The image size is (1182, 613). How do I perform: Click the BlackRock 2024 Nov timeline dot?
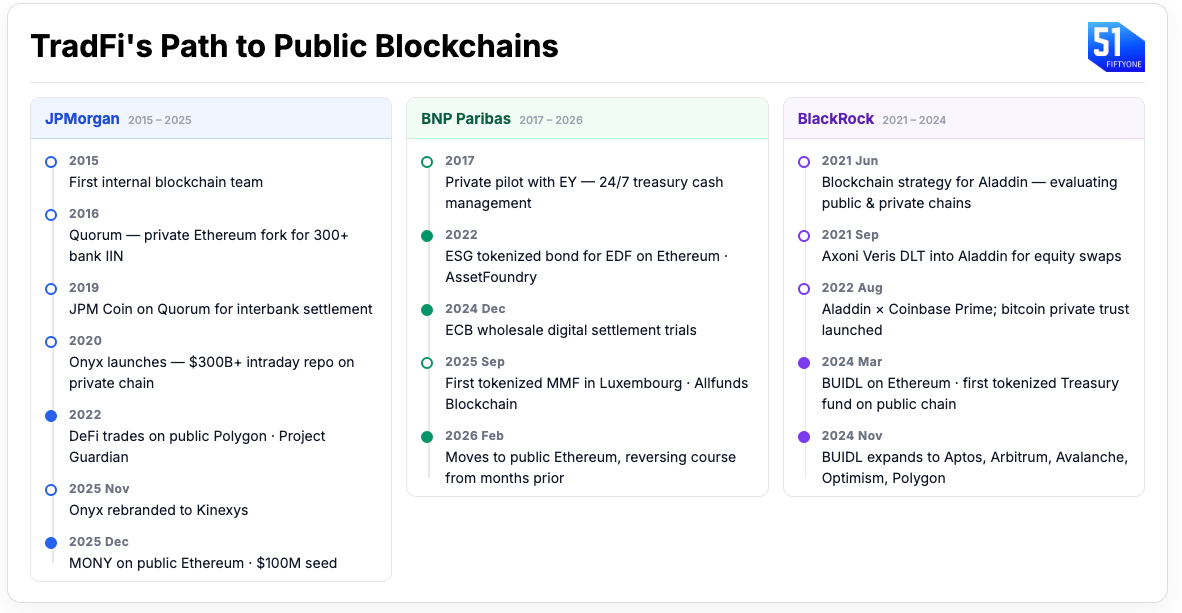(x=804, y=436)
